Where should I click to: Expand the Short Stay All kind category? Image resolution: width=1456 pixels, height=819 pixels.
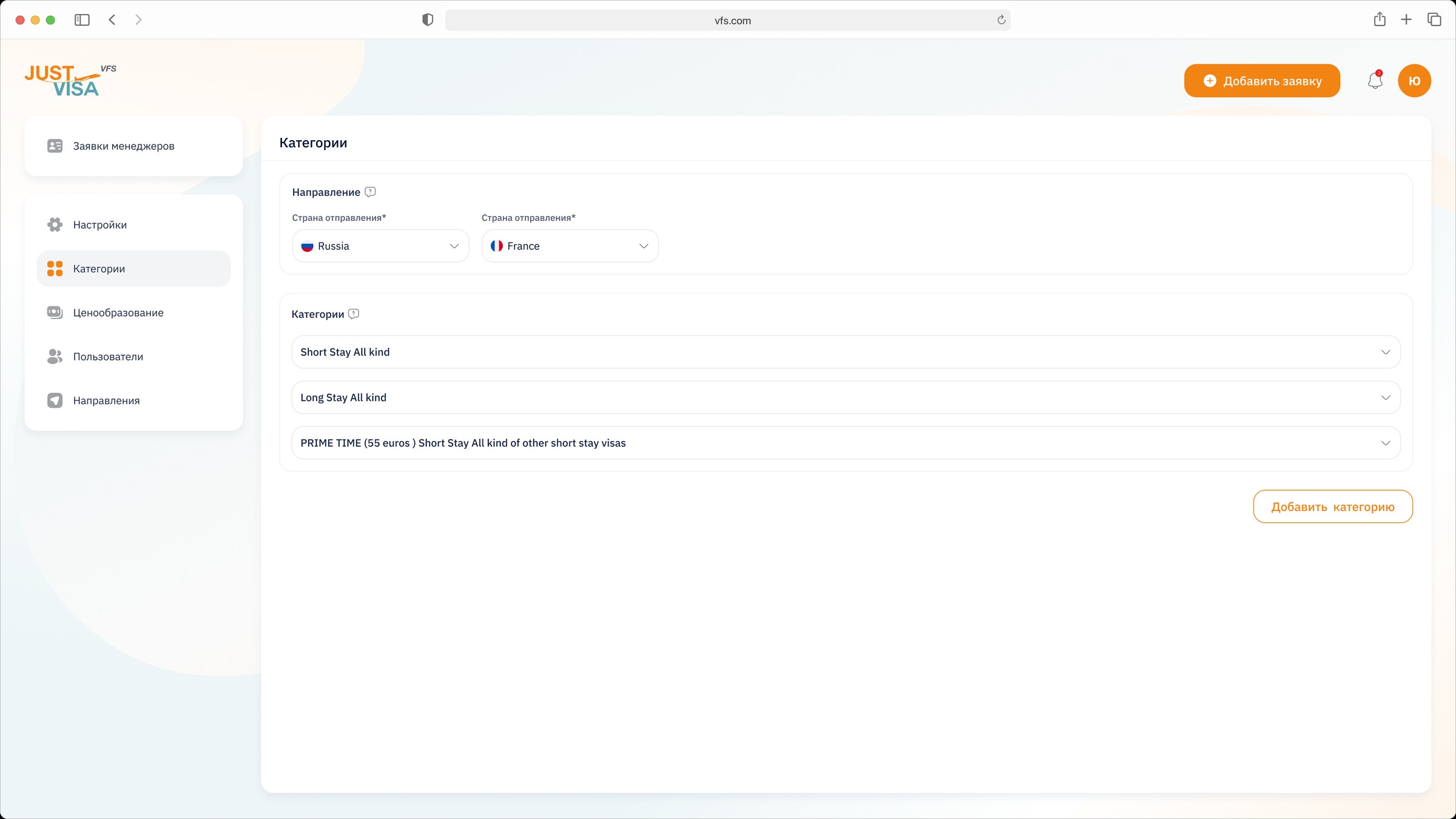click(x=846, y=352)
